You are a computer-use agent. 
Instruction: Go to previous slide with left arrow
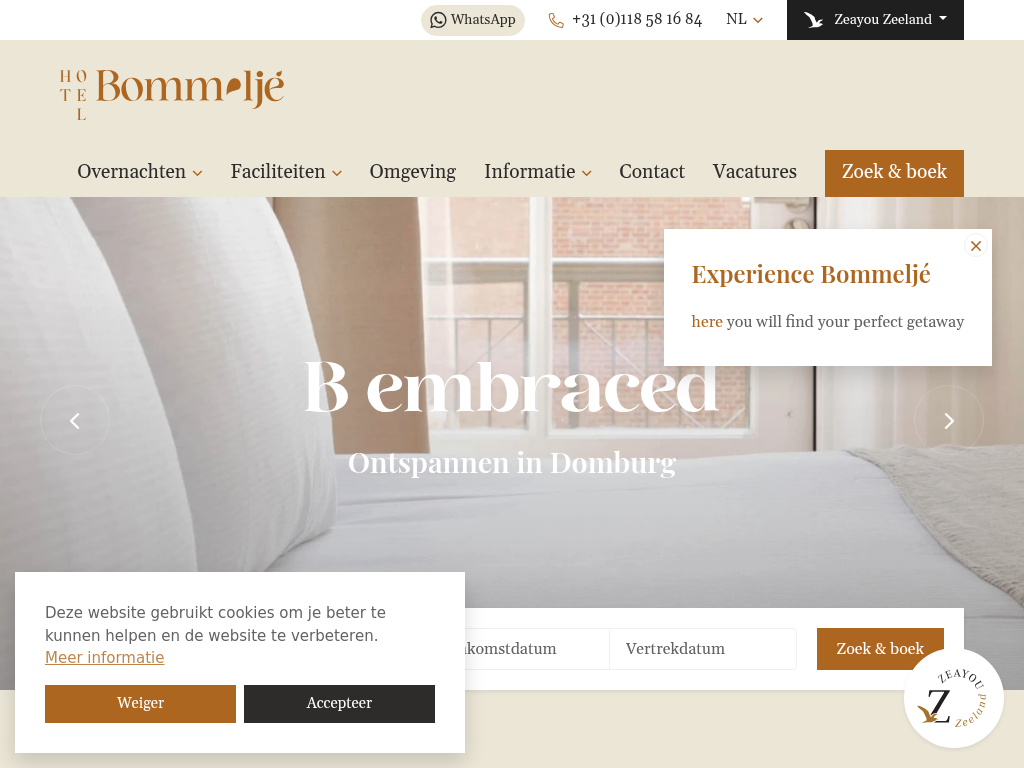[75, 421]
